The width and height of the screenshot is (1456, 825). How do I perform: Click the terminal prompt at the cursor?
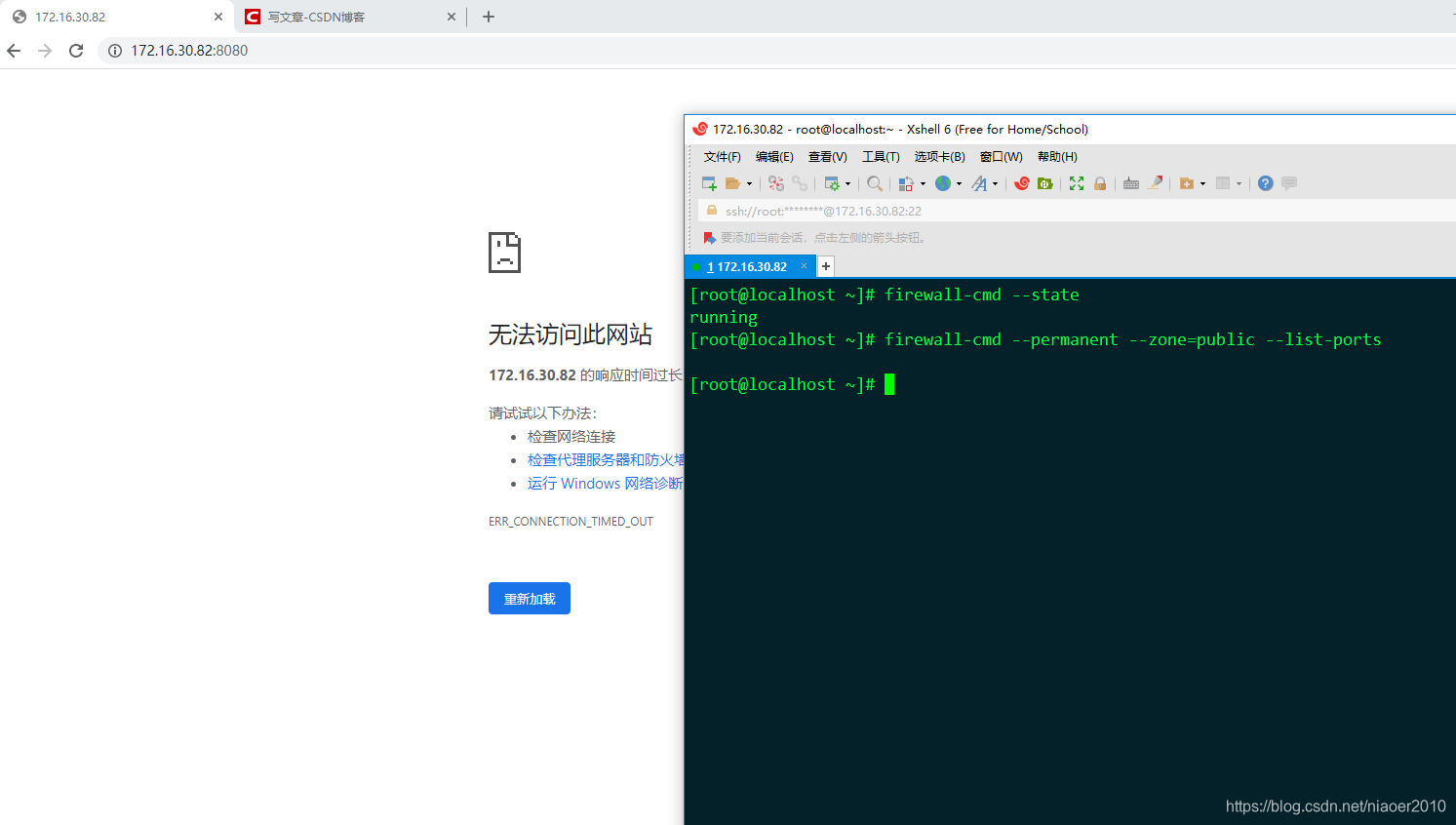pyautogui.click(x=889, y=384)
